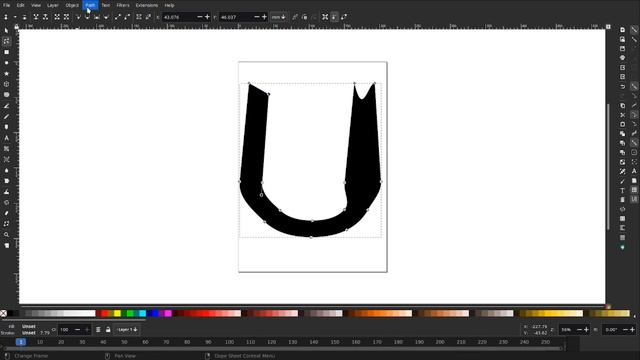Click Undo icon in right command bar
This screenshot has height=360, width=640.
tap(622, 87)
